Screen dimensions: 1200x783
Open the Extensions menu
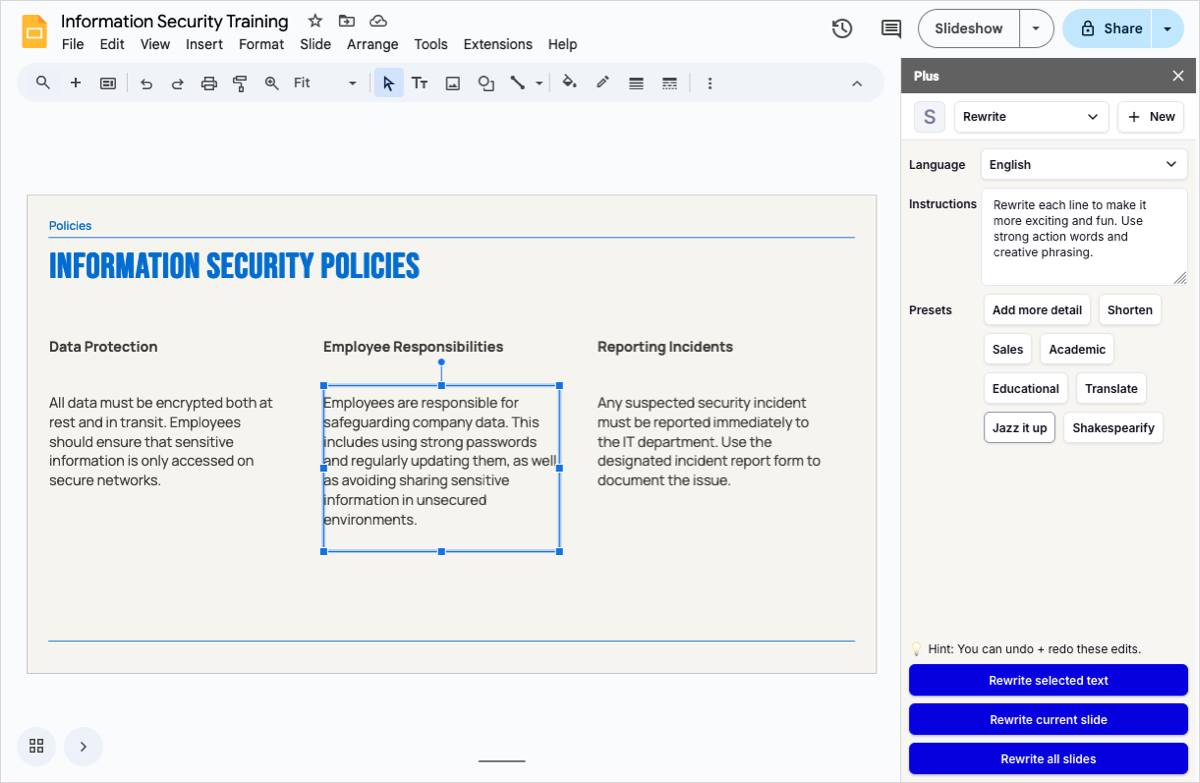coord(498,44)
